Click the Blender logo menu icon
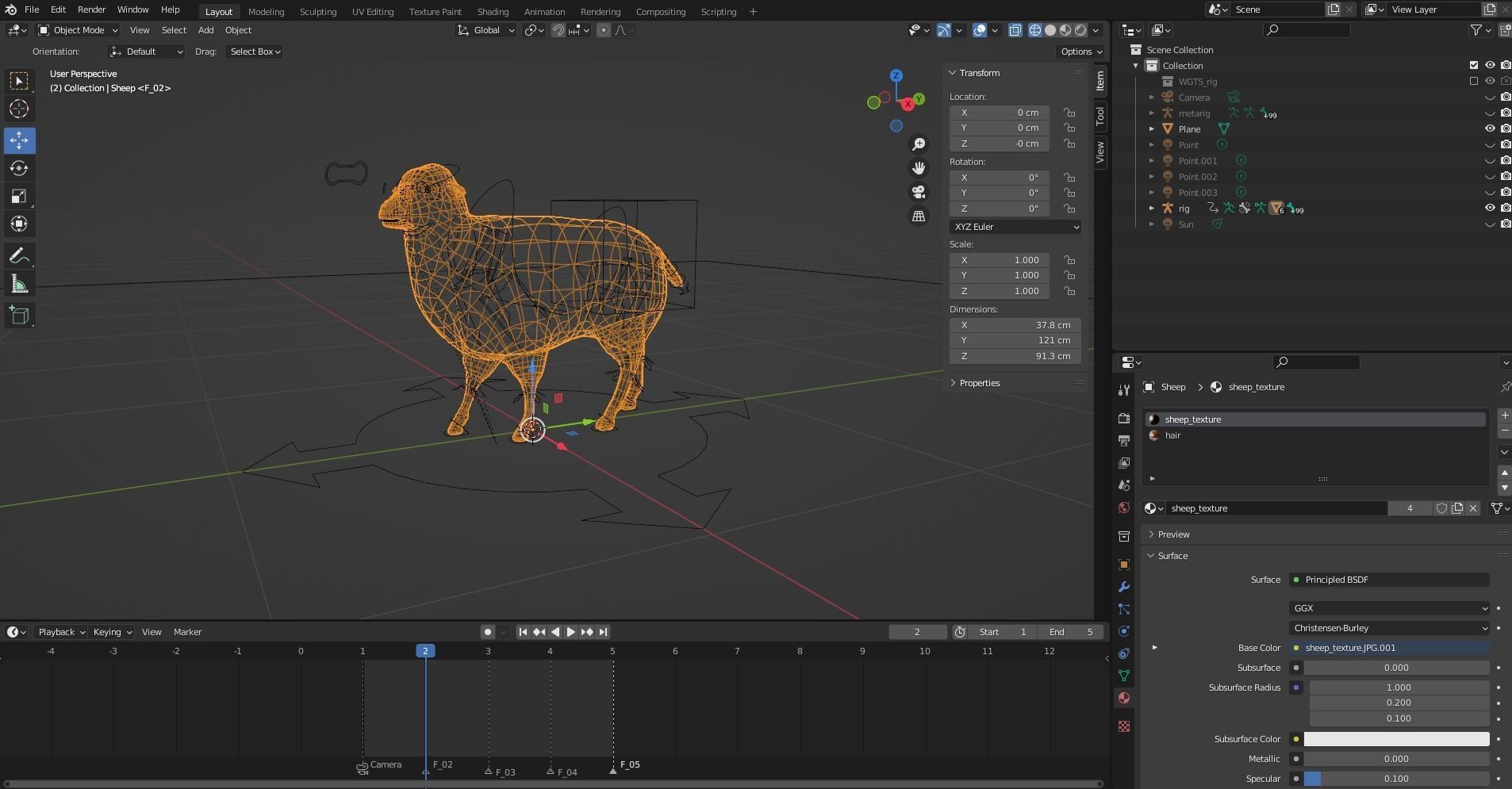1512x789 pixels. [x=10, y=10]
